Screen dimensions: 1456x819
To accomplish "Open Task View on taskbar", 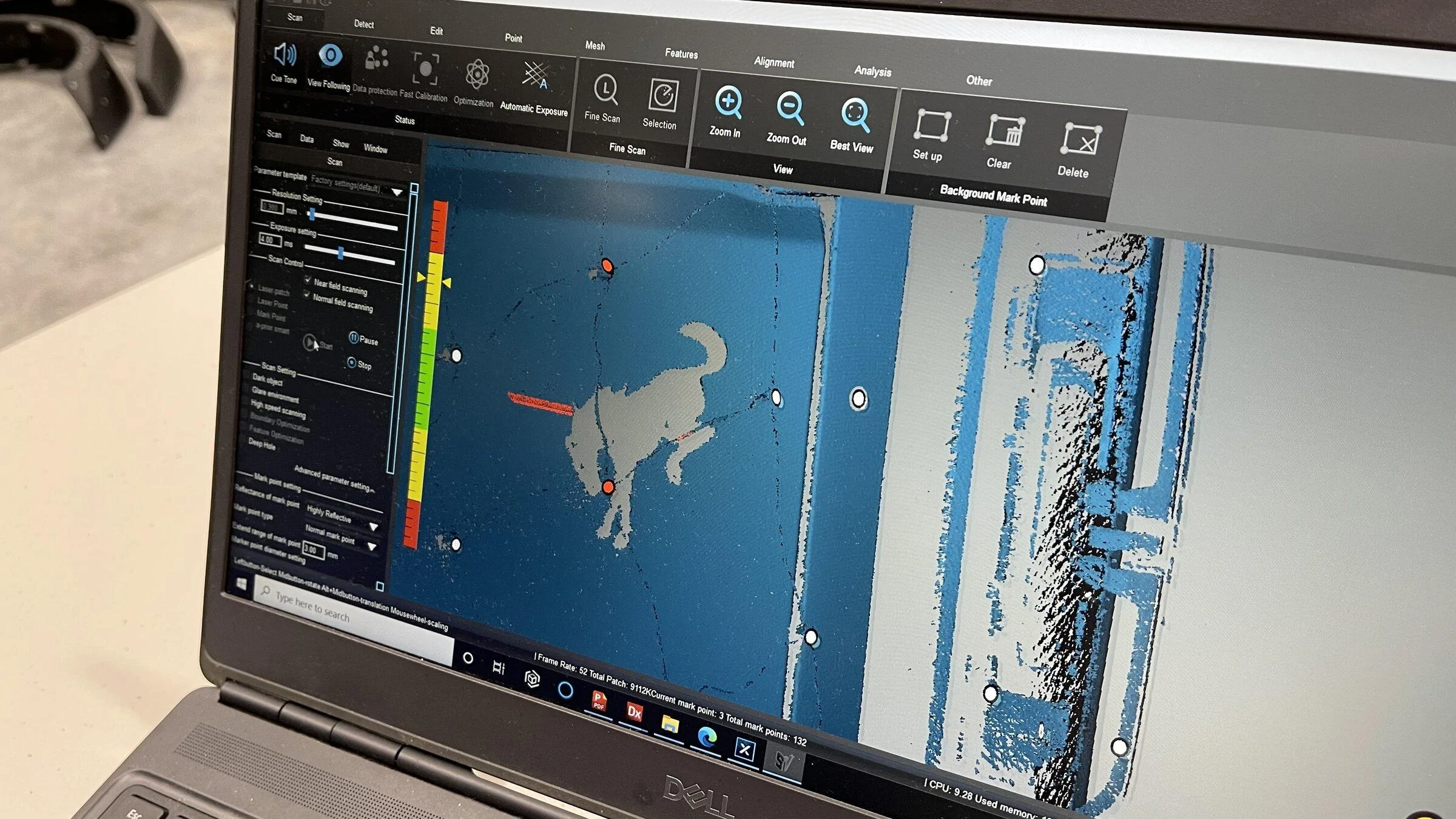I will coord(498,667).
